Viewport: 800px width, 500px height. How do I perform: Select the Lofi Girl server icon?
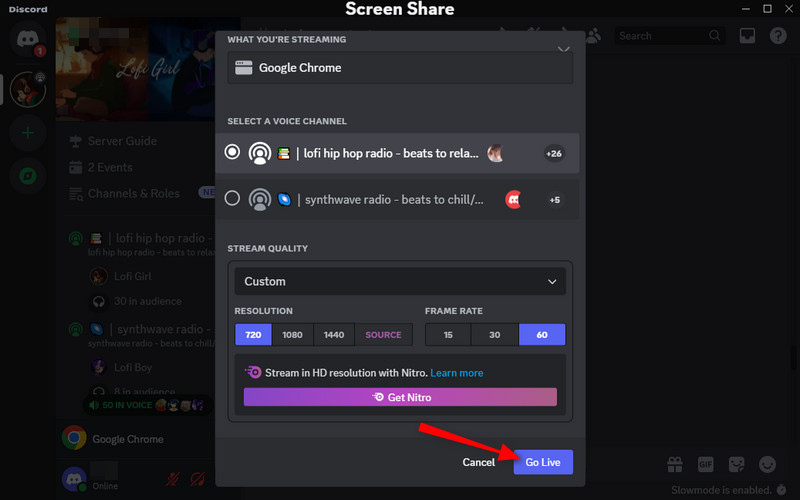click(28, 89)
